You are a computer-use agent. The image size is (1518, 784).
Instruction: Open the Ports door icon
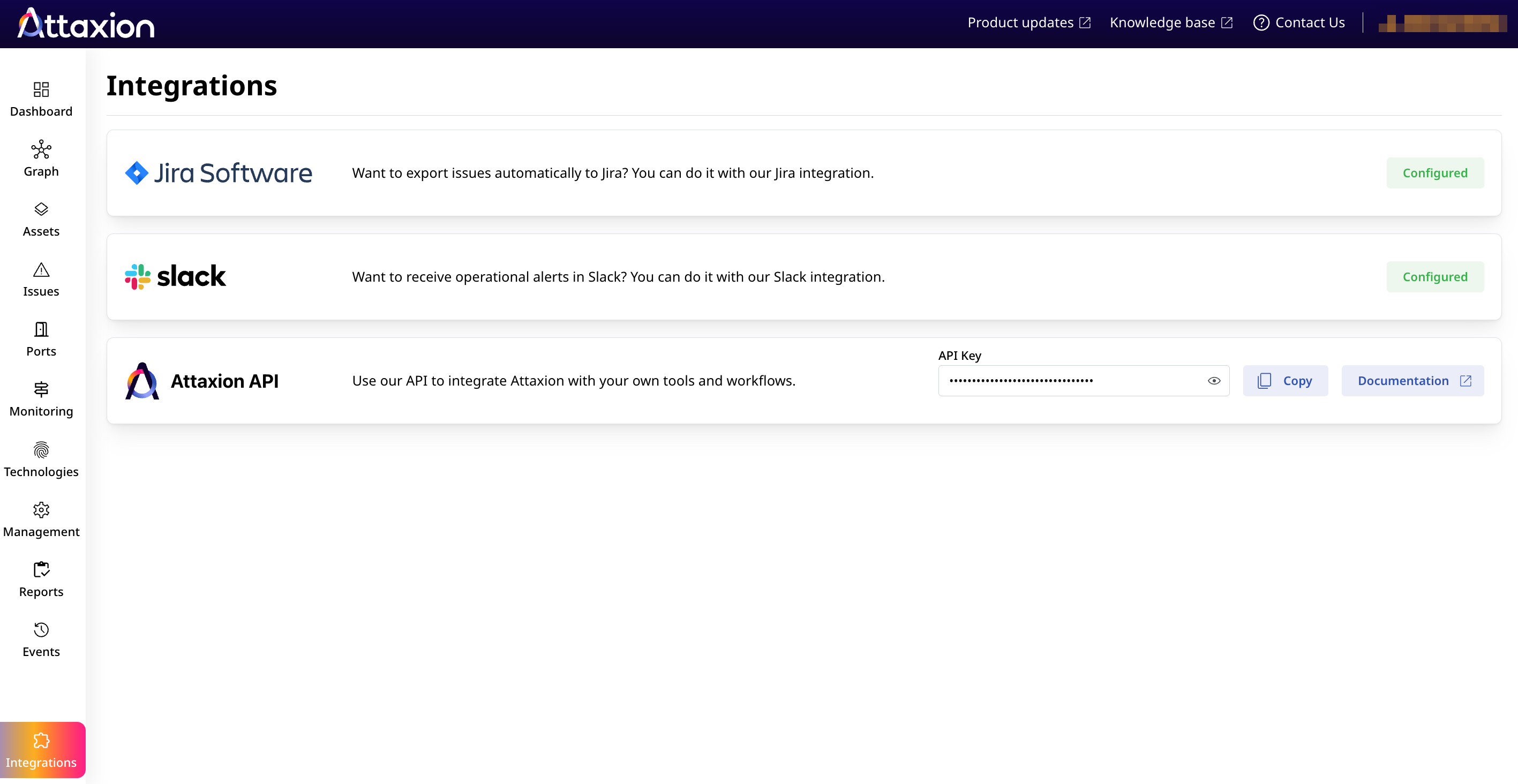coord(41,329)
